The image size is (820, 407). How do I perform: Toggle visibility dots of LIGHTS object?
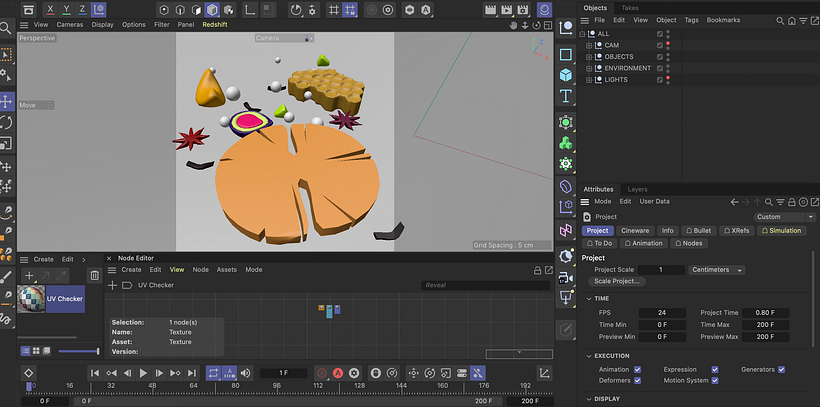pyautogui.click(x=668, y=80)
